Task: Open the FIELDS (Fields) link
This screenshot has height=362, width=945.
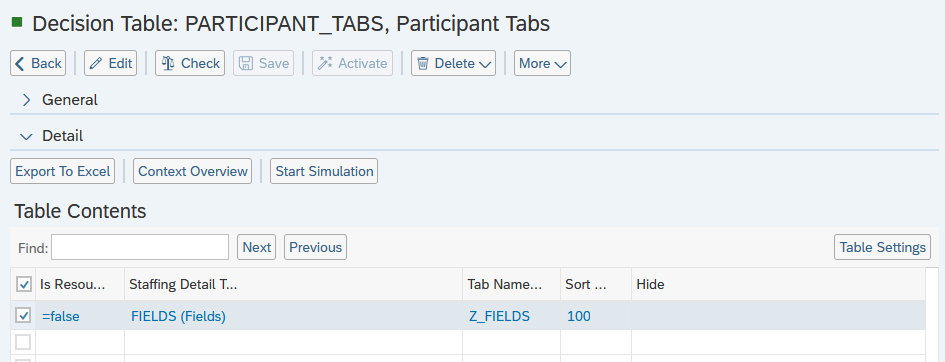Action: (x=178, y=316)
